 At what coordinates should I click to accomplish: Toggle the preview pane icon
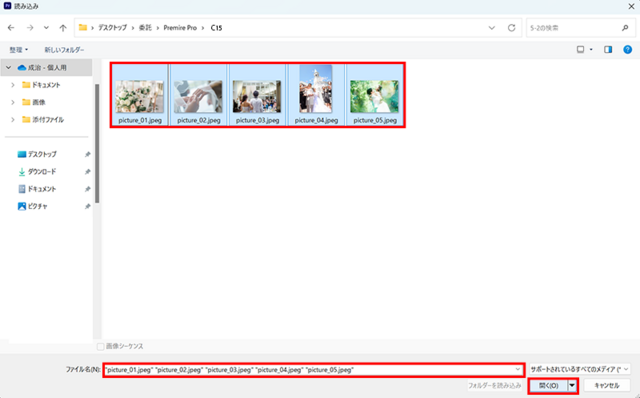[608, 49]
